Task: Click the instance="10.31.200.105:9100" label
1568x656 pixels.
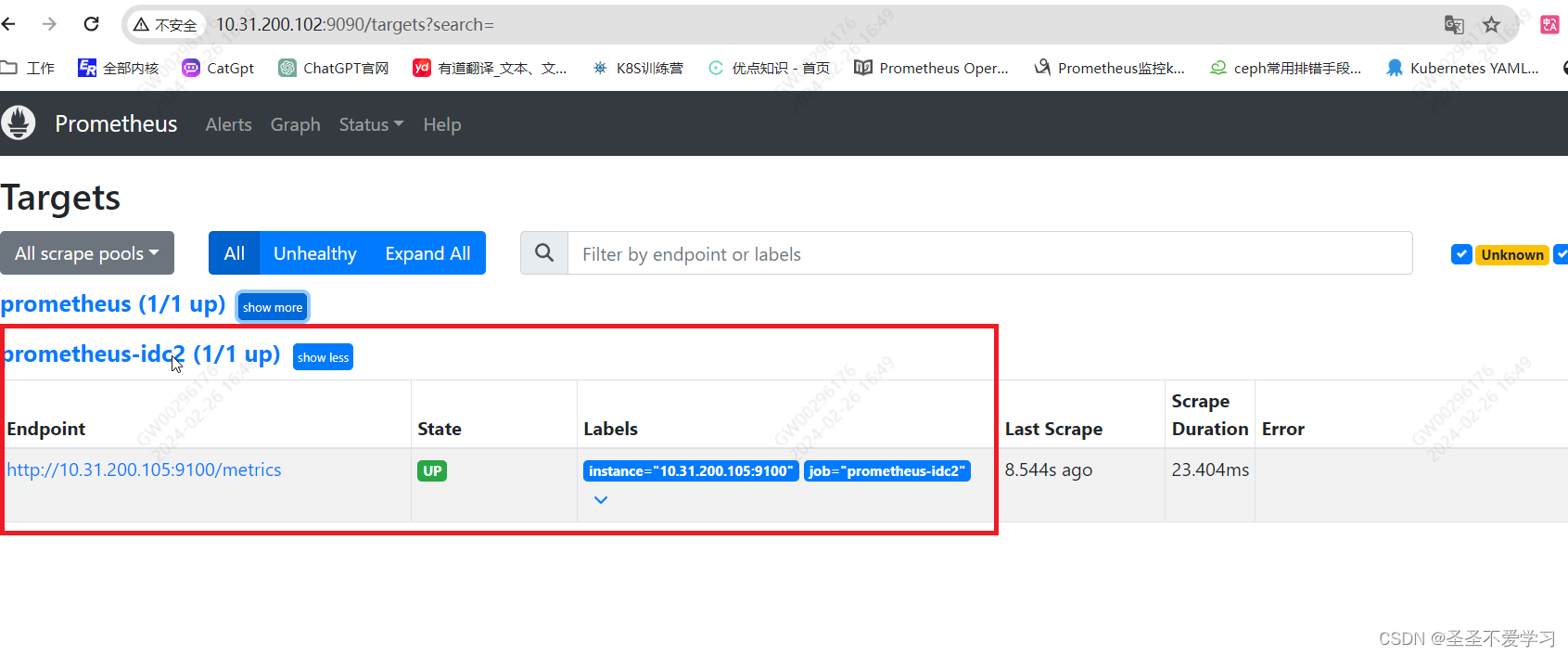Action: pyautogui.click(x=691, y=470)
